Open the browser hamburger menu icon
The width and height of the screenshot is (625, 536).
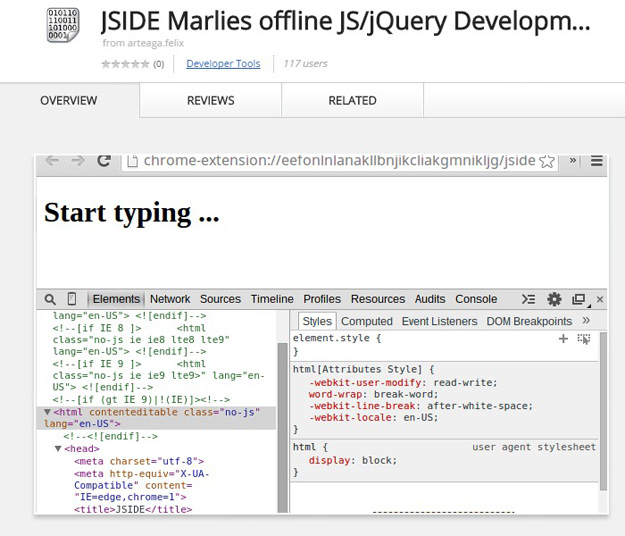coord(596,160)
